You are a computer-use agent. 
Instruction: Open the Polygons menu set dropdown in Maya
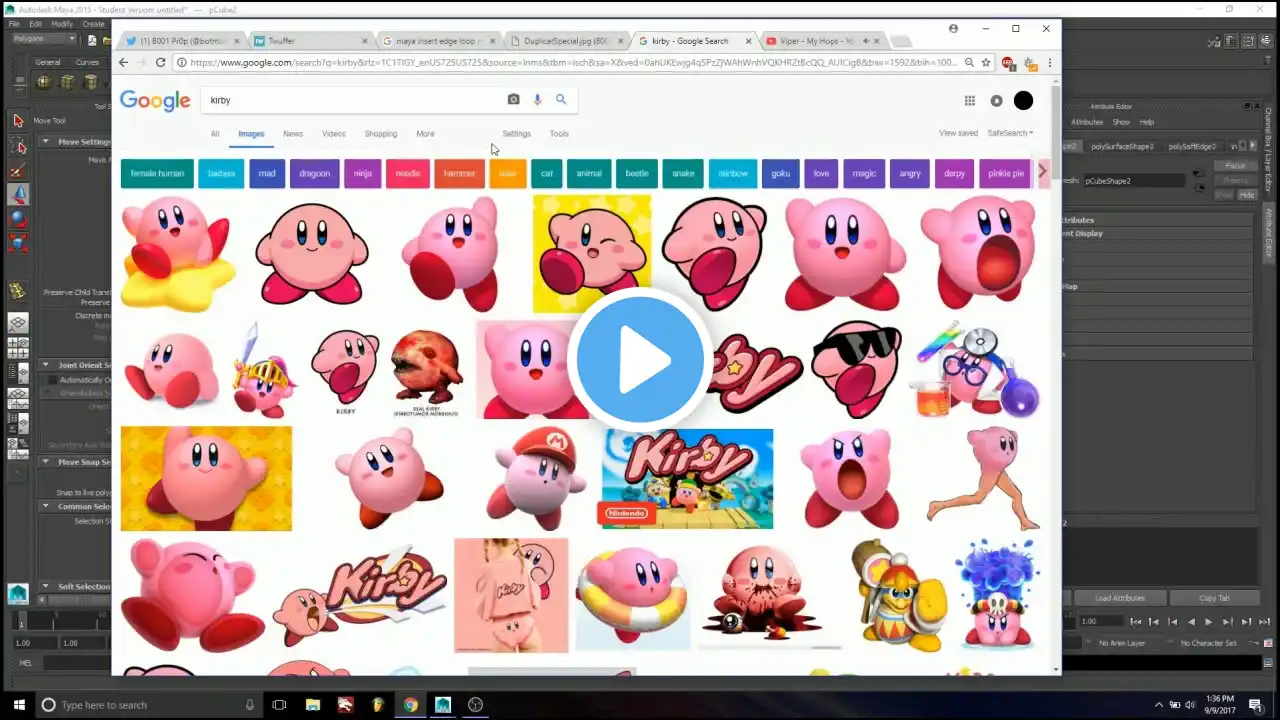point(44,39)
